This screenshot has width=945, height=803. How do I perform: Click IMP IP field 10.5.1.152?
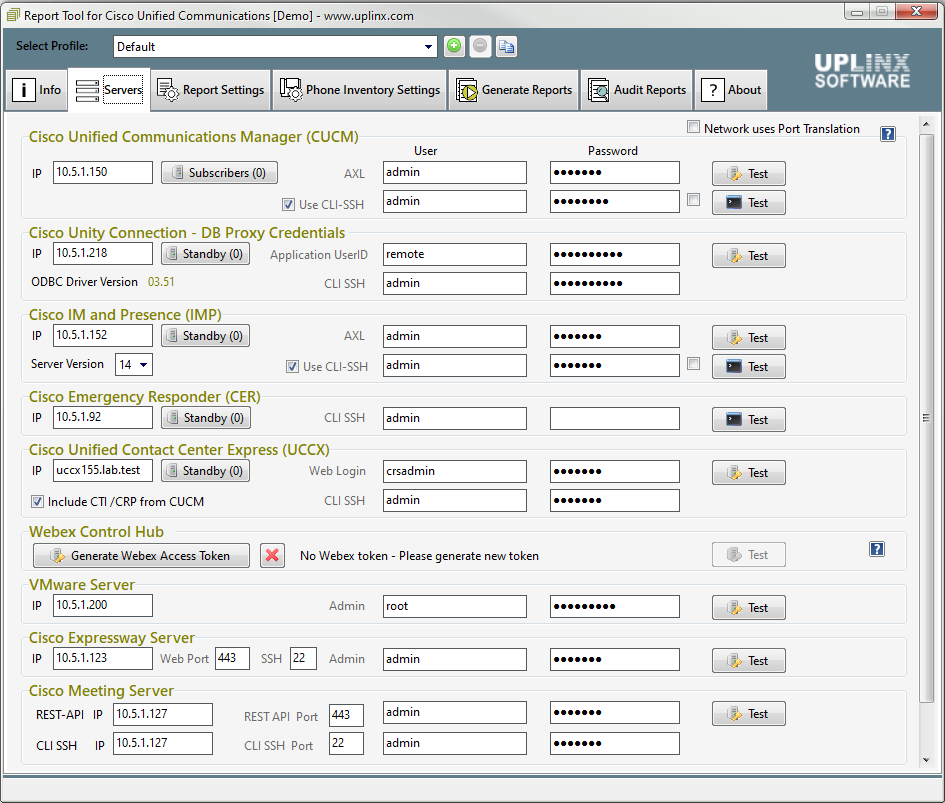tap(102, 335)
